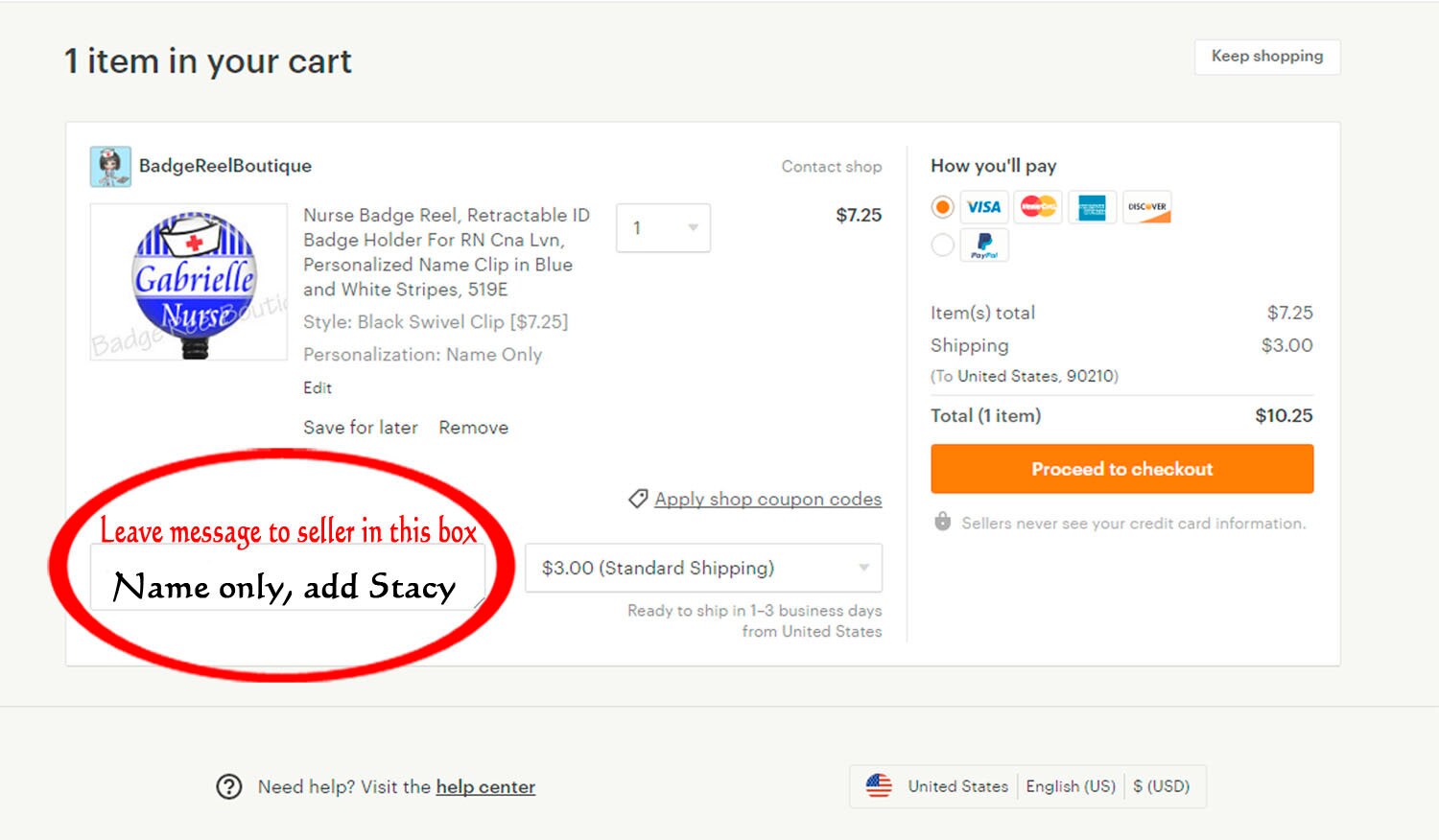1439x840 pixels.
Task: Expand the Standard Shipping options dropdown
Action: 703,568
